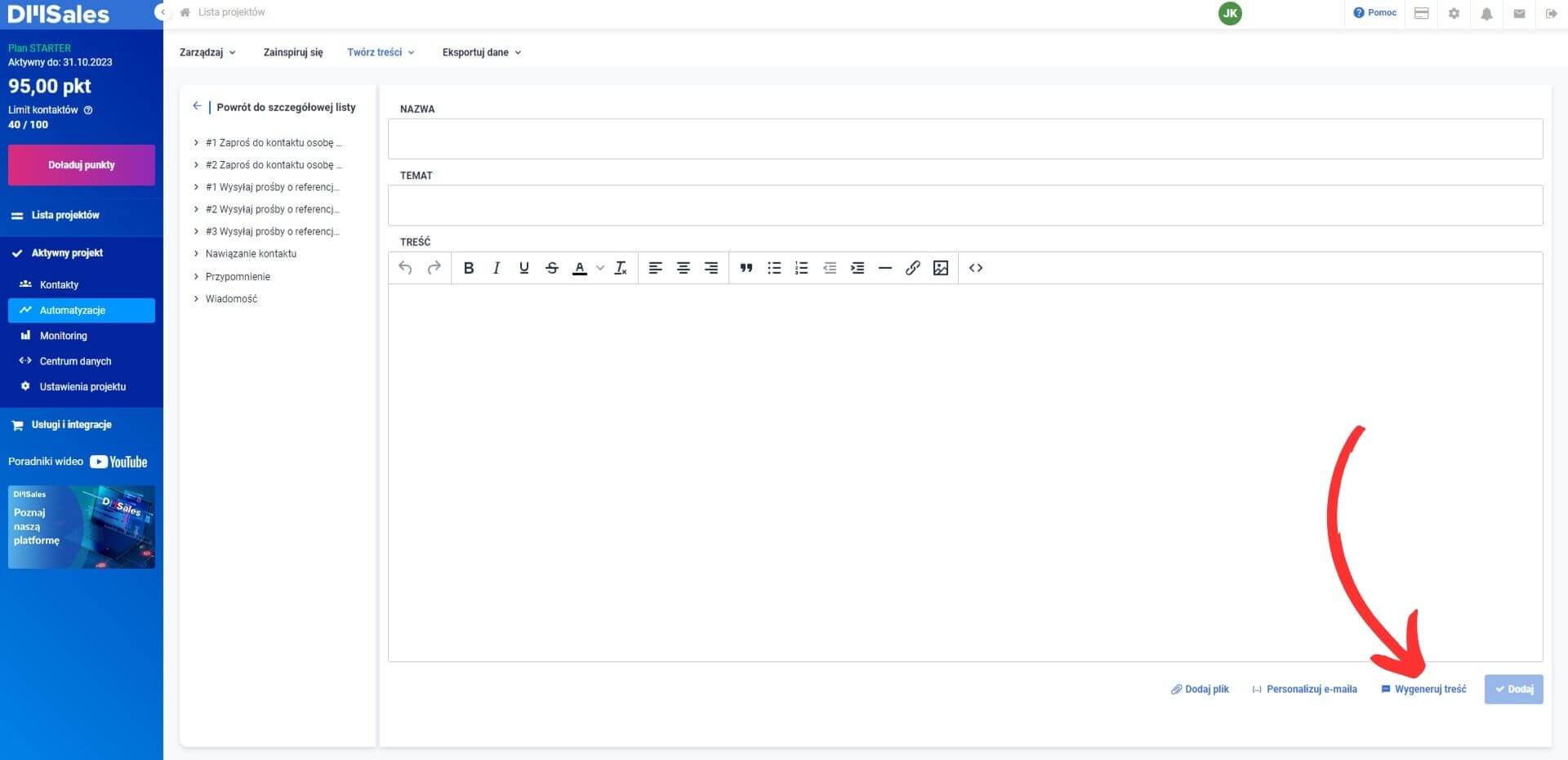Screen dimensions: 1568x760
Task: Center-align the text in editor
Action: coord(683,268)
